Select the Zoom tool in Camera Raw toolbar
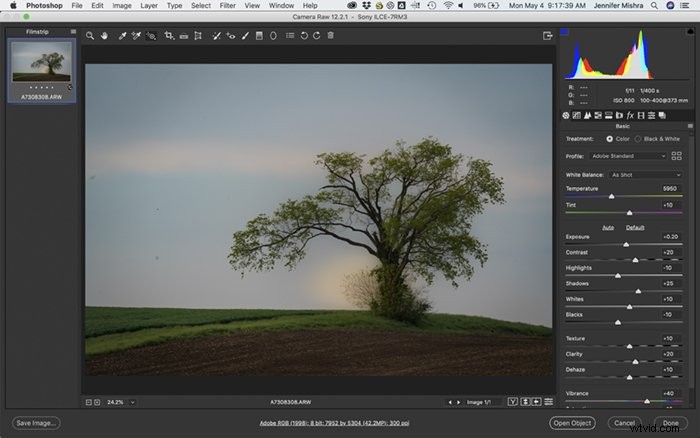700x438 pixels. [90, 36]
